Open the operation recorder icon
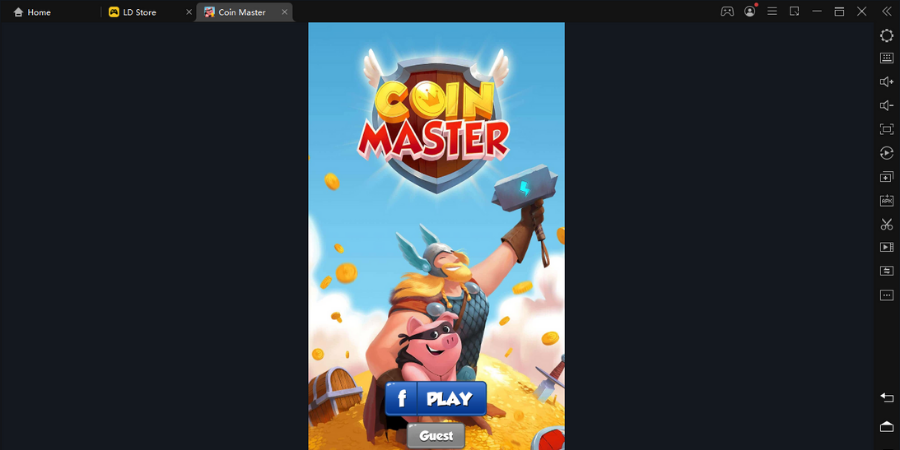Viewport: 900px width, 450px height. point(886,153)
